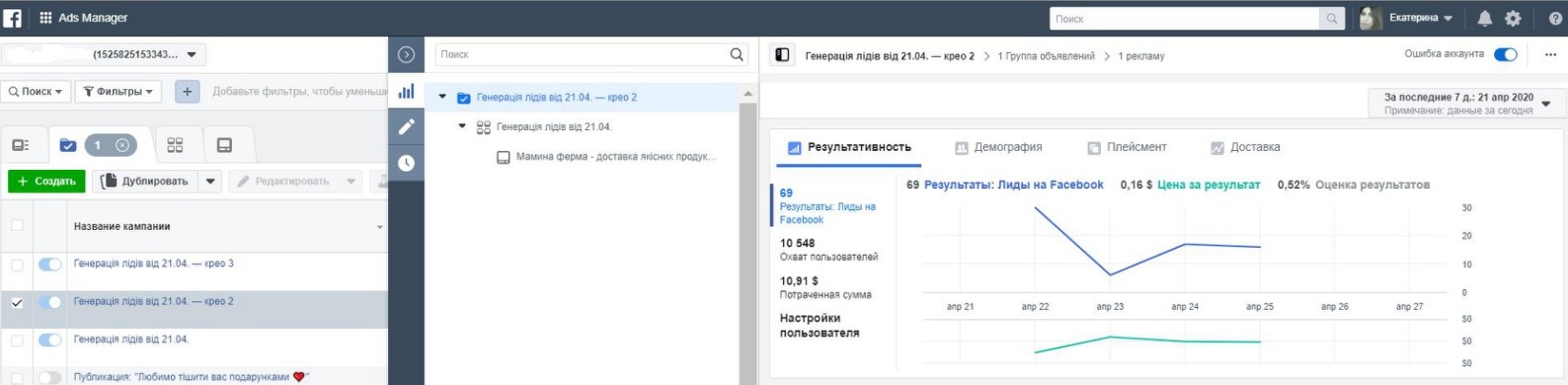Viewport: 1568px width, 385px height.
Task: Click the 1 Группа объявлений breadcrumb
Action: [x=1046, y=56]
